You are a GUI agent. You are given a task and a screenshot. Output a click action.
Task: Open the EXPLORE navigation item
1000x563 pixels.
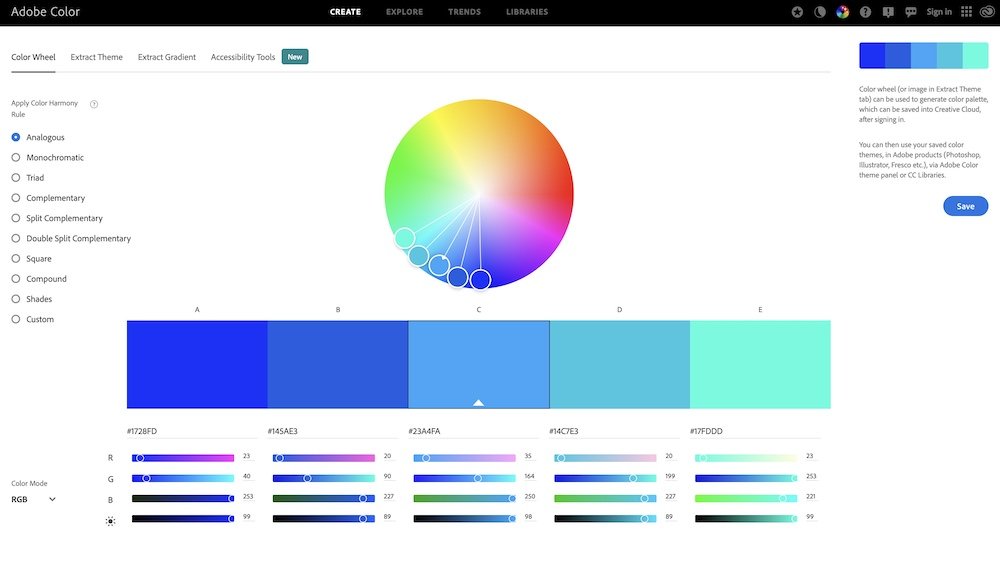[x=404, y=11]
